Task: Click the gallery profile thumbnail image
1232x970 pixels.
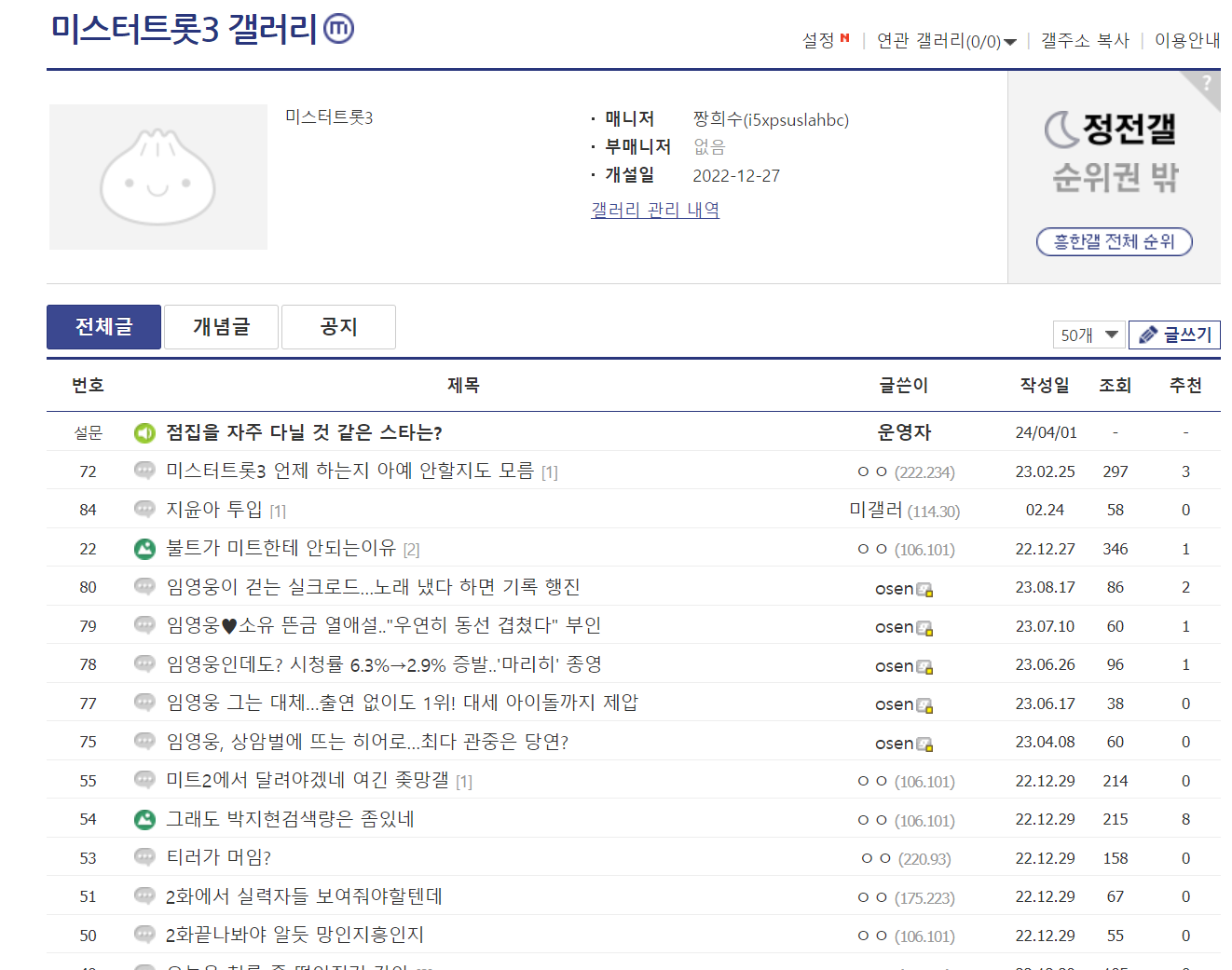Action: [158, 177]
